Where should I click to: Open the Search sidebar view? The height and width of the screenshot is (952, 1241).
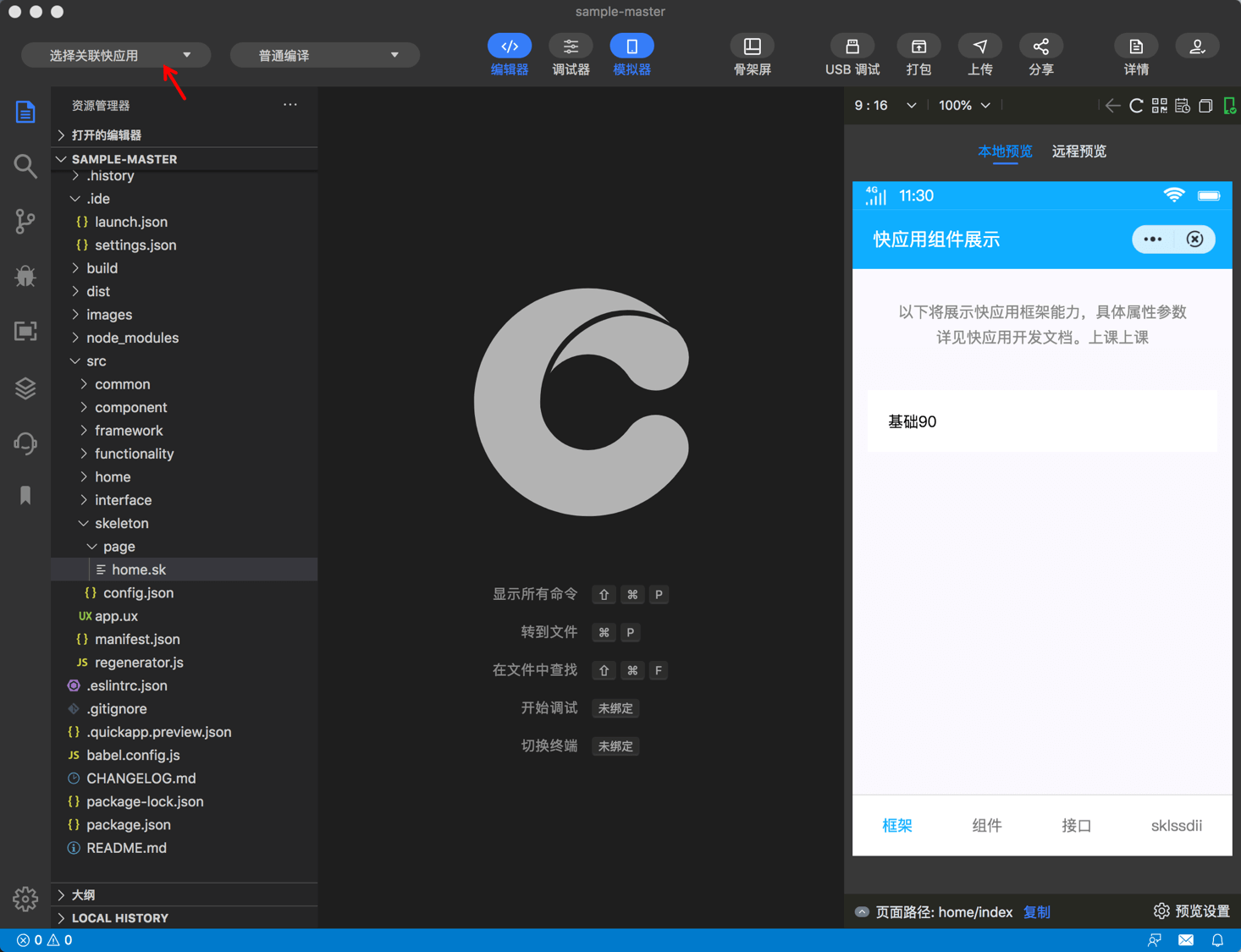coord(25,166)
